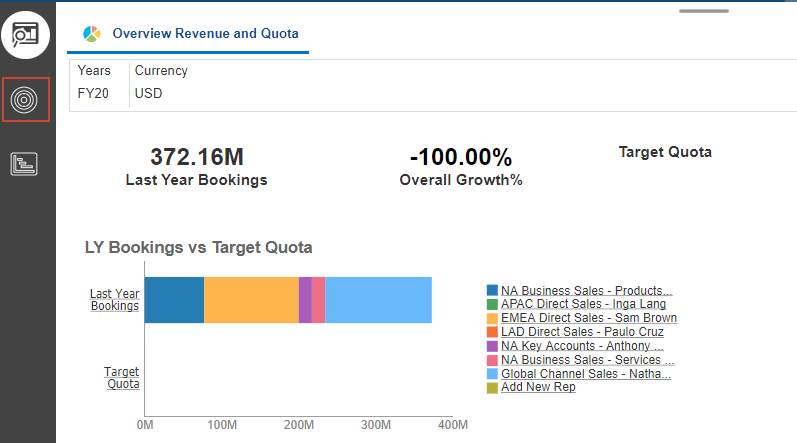Click Global Channel Sales legend entry

[586, 374]
